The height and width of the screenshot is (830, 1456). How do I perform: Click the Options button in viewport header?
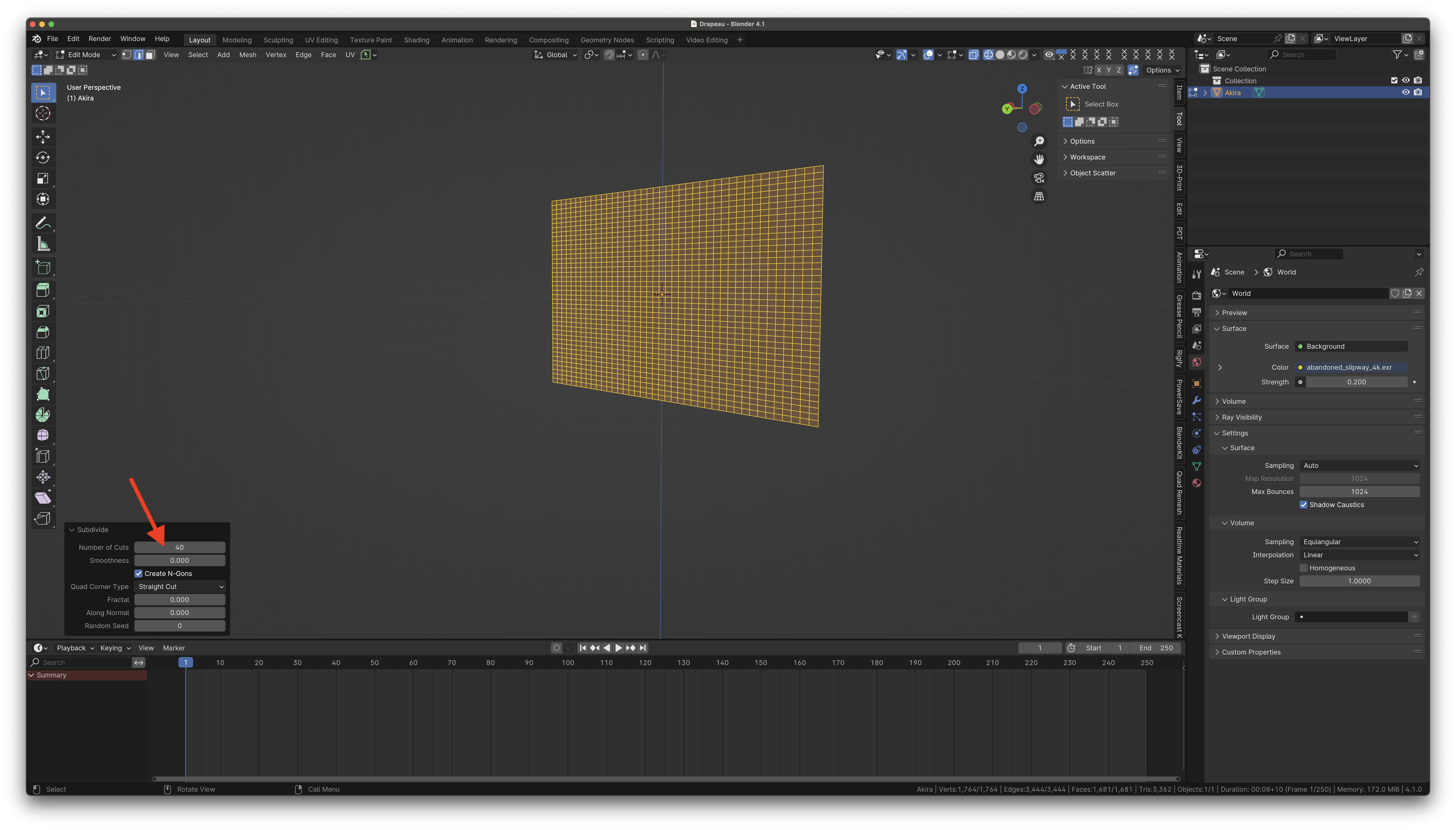(1162, 70)
